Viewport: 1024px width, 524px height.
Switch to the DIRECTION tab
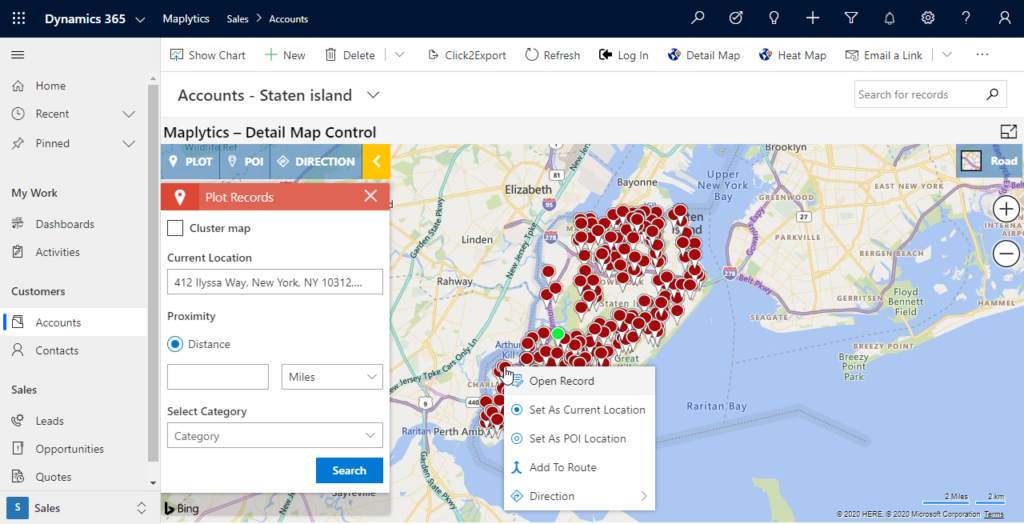[316, 161]
